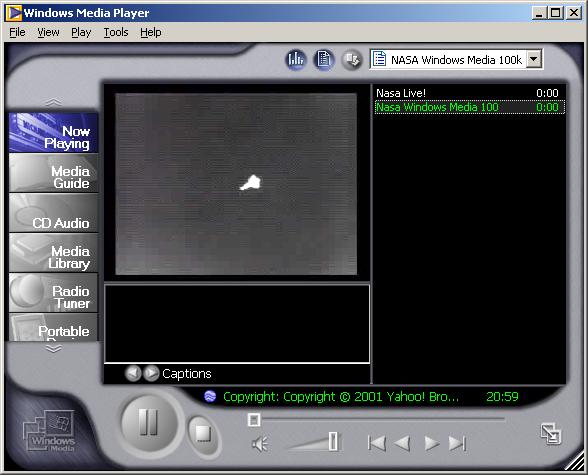Close the Windows Media Player window
588x475 pixels.
coord(574,13)
